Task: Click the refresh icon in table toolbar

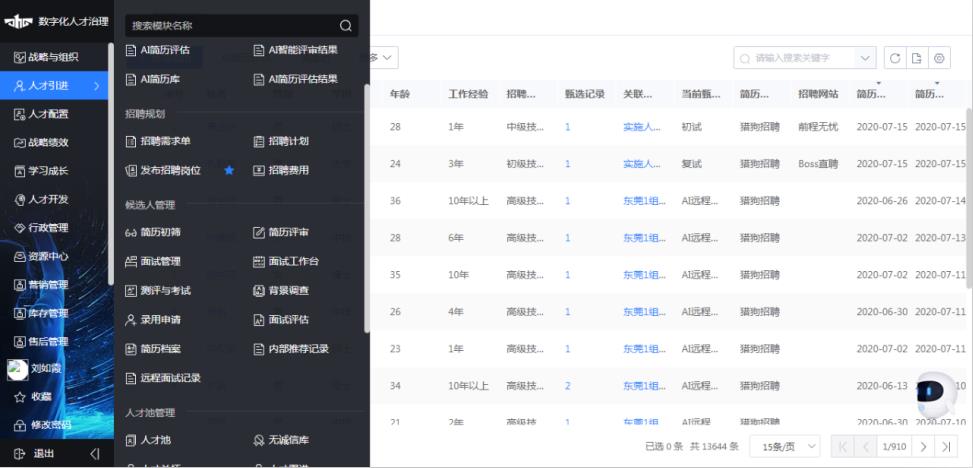Action: [x=895, y=58]
